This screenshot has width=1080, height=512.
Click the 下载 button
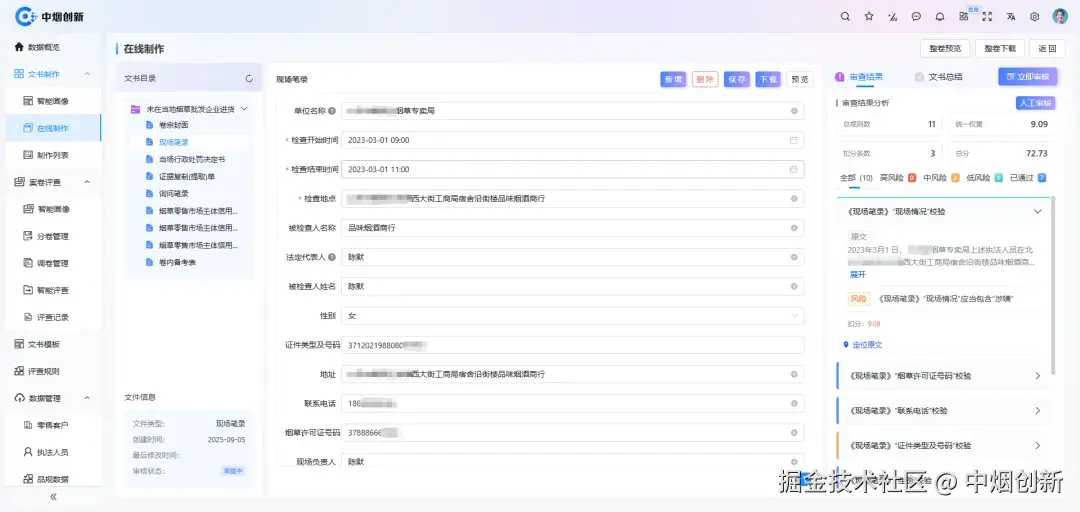(768, 79)
